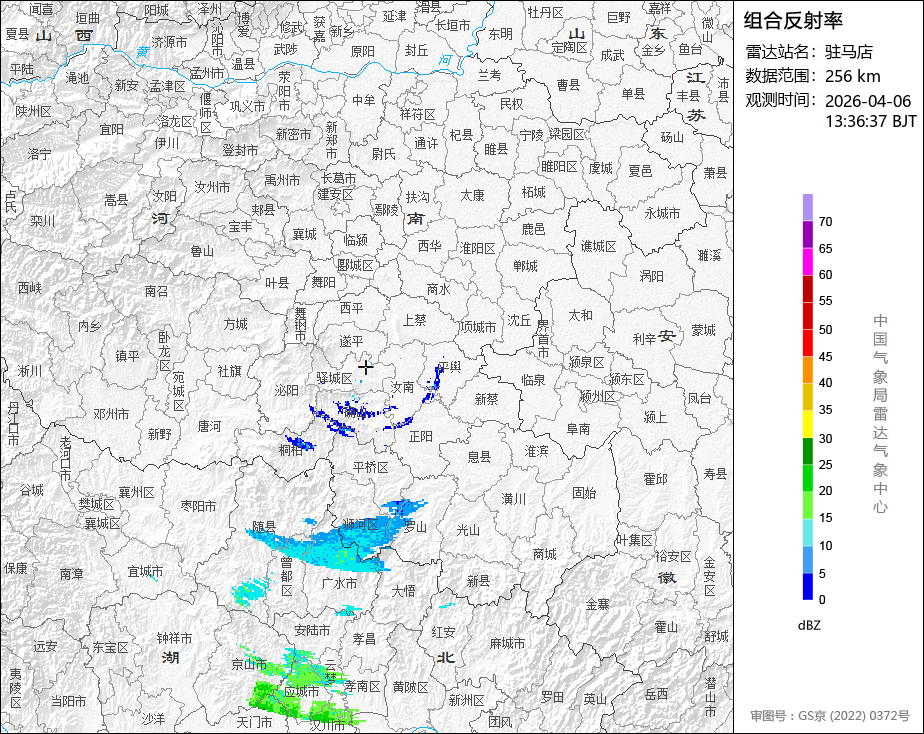The height and width of the screenshot is (734, 924).
Task: Pick the orange 40–45 dBZ legend segment
Action: pos(807,370)
